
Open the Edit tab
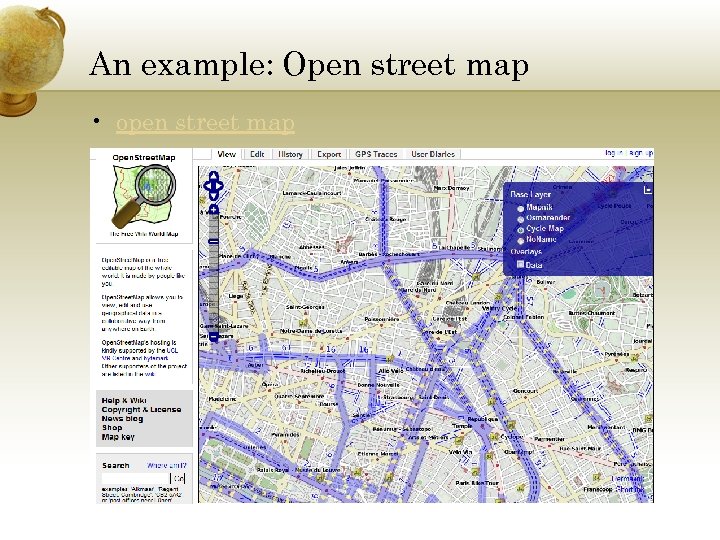click(257, 154)
